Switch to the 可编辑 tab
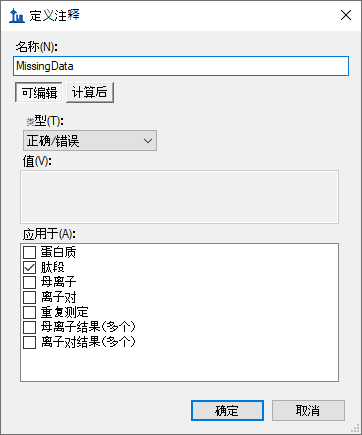Viewport: 362px width, 435px height. coord(39,92)
